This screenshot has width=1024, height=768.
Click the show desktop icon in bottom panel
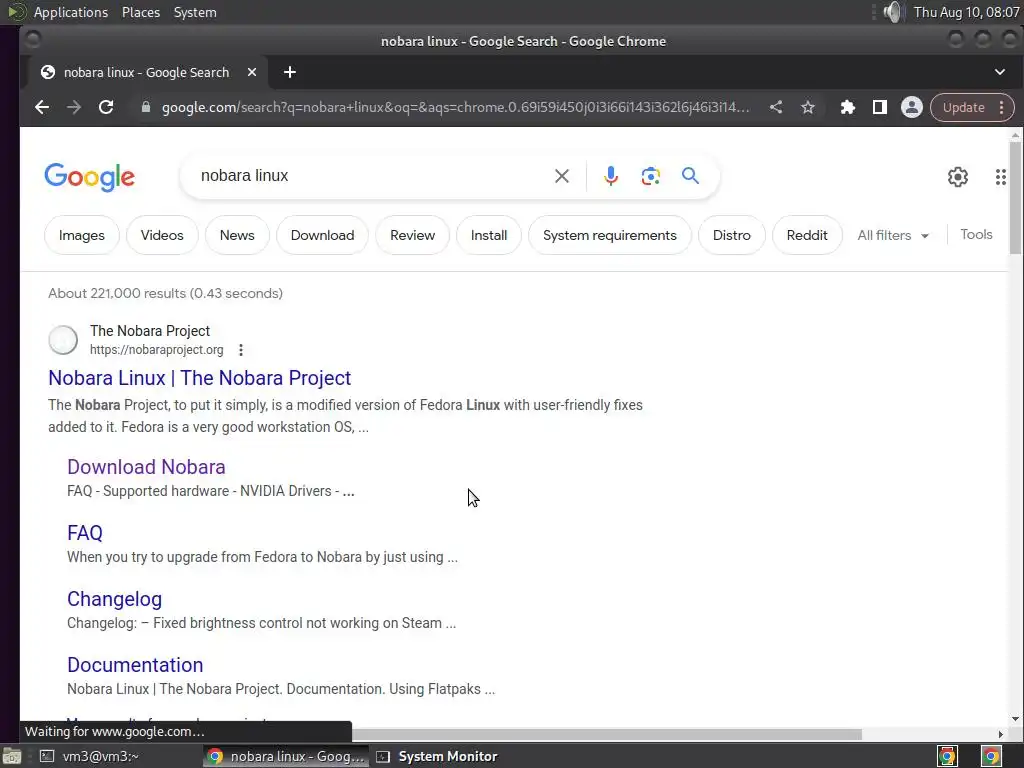[11, 756]
